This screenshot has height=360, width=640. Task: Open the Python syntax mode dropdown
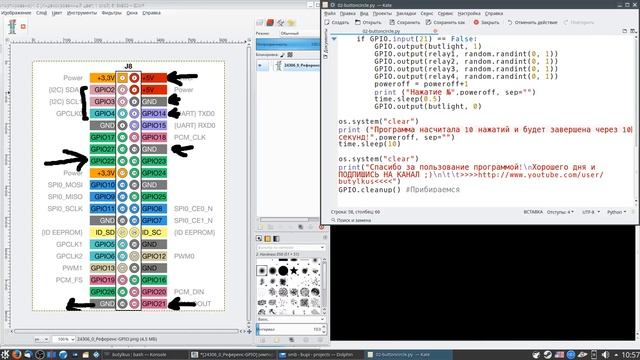(x=616, y=212)
